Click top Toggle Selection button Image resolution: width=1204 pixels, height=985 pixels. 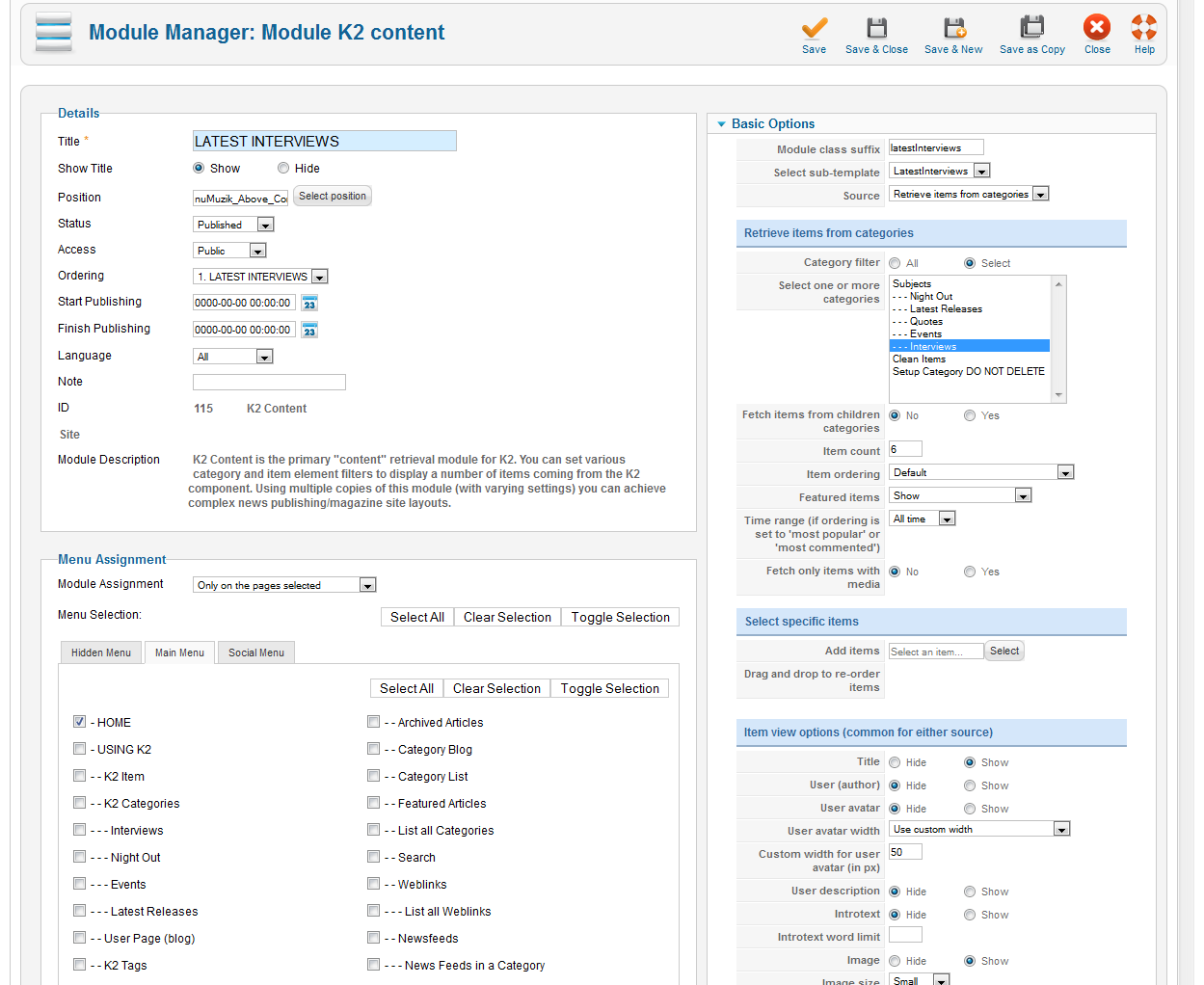(x=621, y=617)
